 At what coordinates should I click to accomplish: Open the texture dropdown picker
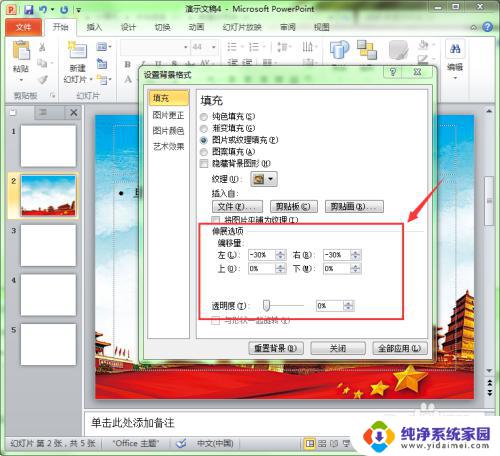pos(264,179)
